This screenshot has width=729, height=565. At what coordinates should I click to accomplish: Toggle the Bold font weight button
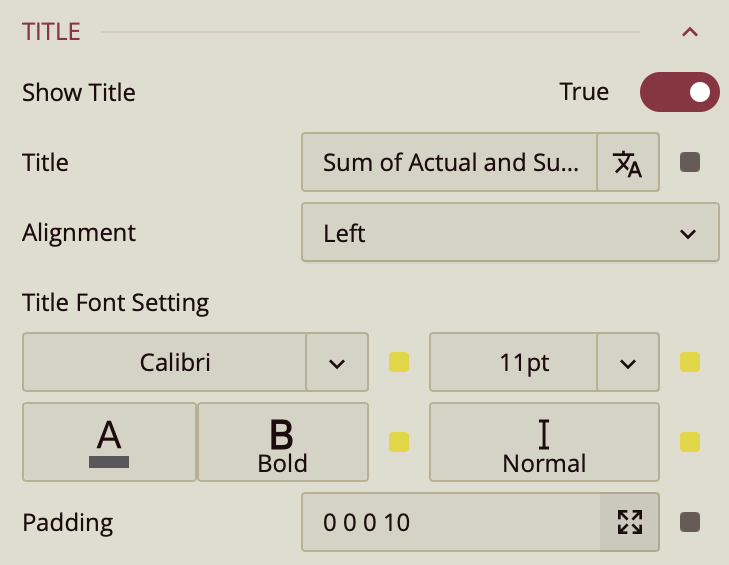point(283,442)
